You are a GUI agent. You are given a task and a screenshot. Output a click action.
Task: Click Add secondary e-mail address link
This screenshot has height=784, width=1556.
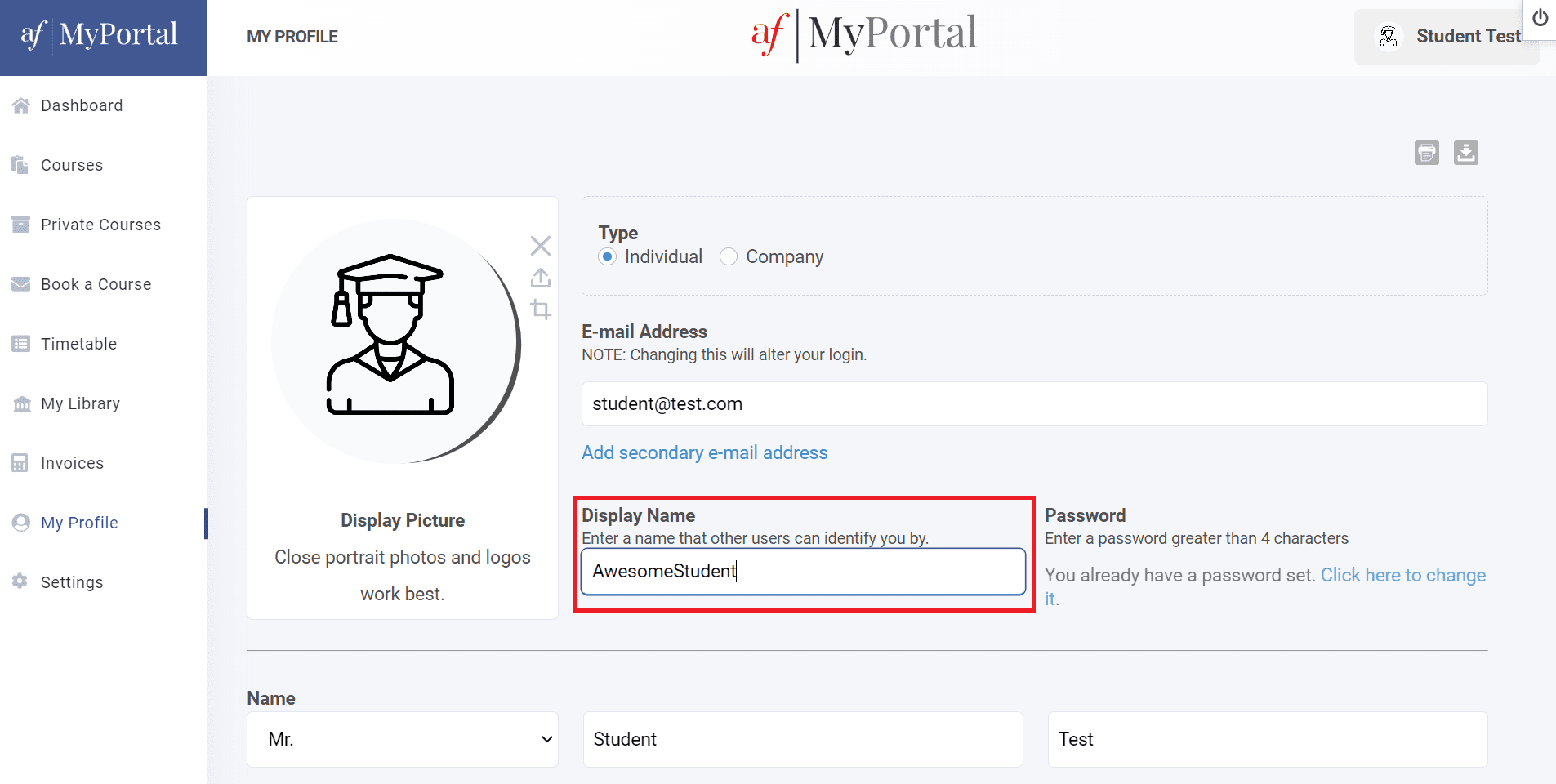tap(704, 452)
